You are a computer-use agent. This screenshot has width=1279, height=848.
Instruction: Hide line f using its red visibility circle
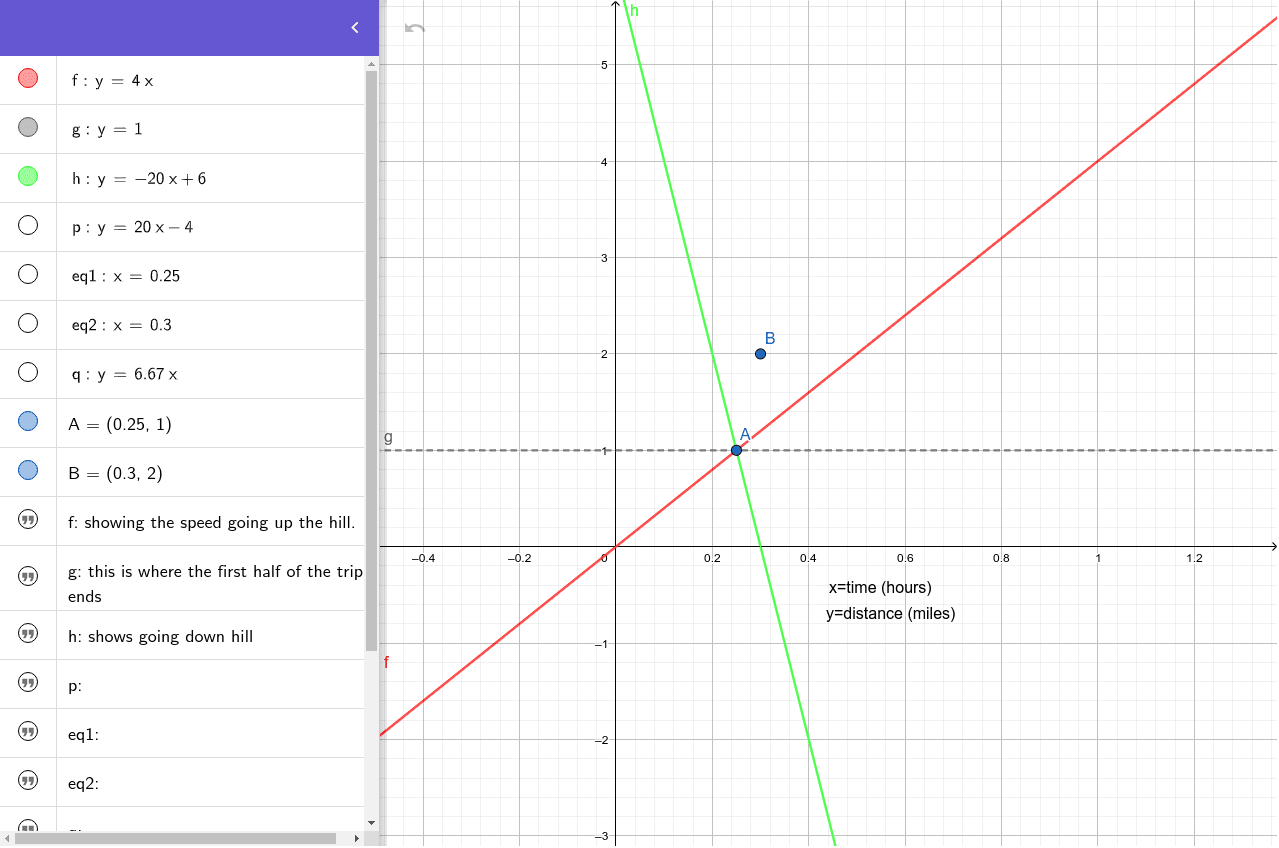(x=27, y=77)
